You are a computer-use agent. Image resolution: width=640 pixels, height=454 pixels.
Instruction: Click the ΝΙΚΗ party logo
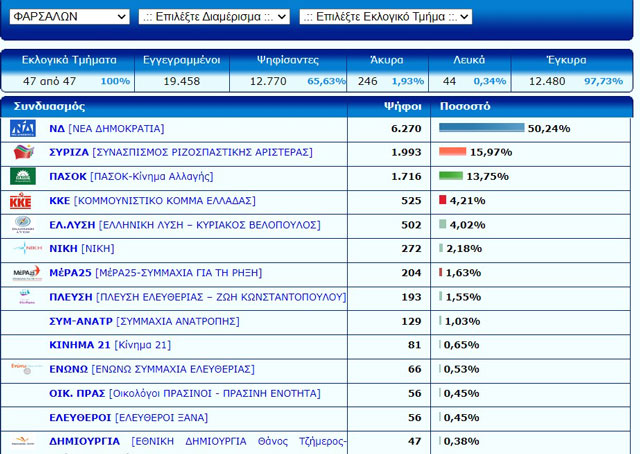point(24,248)
